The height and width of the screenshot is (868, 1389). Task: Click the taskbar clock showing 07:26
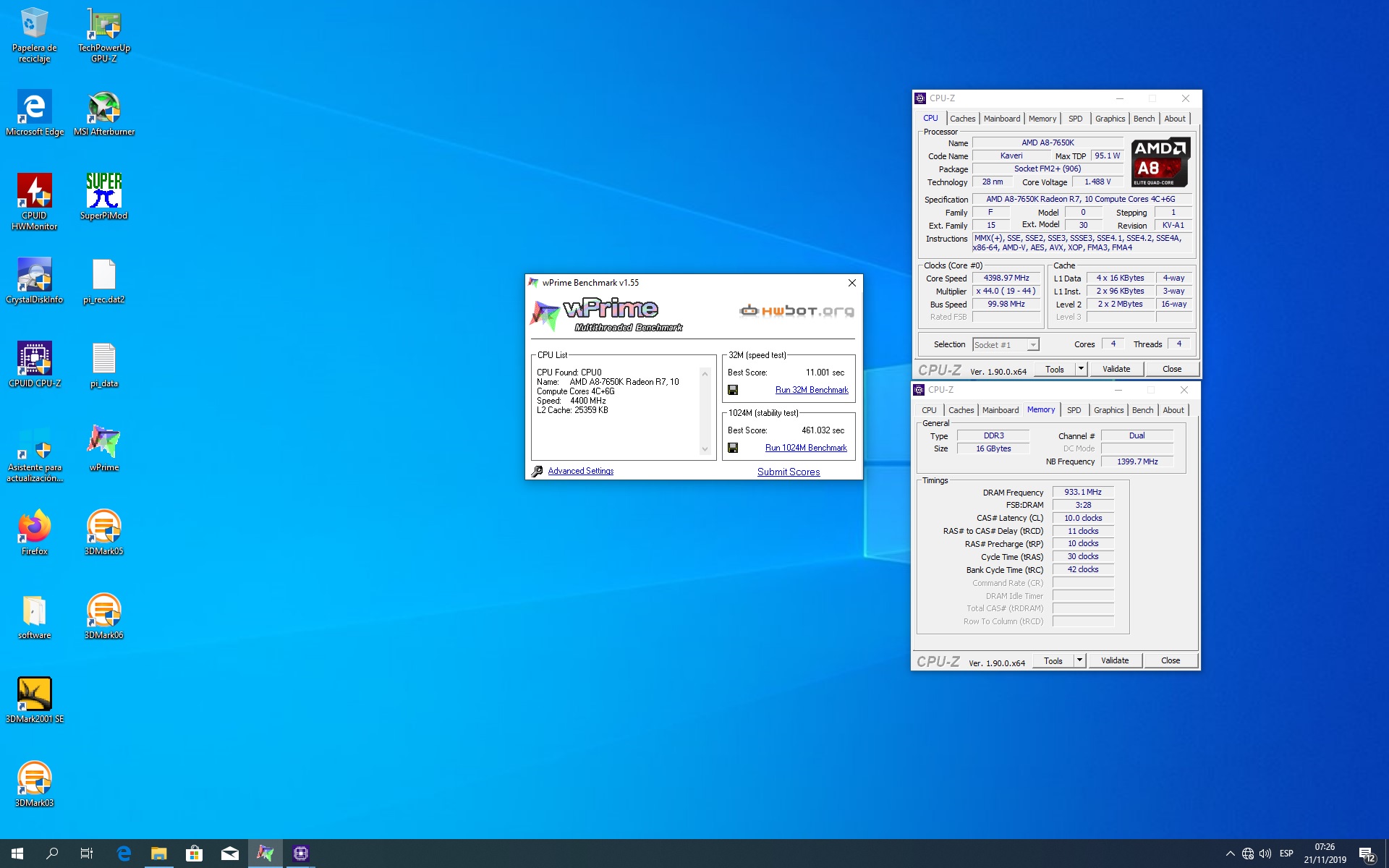click(1325, 854)
